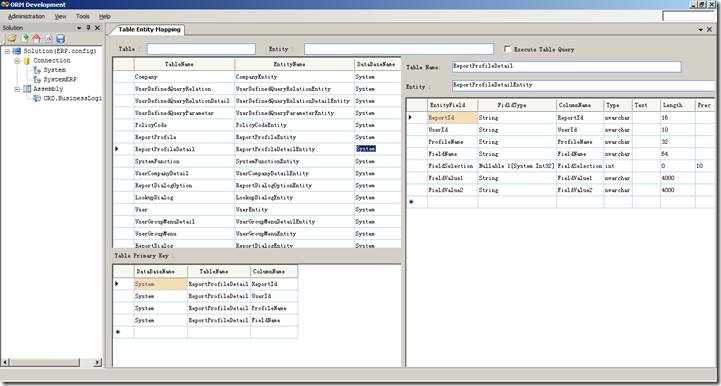Sort by EntityName column header
The width and height of the screenshot is (721, 386).
coord(294,64)
